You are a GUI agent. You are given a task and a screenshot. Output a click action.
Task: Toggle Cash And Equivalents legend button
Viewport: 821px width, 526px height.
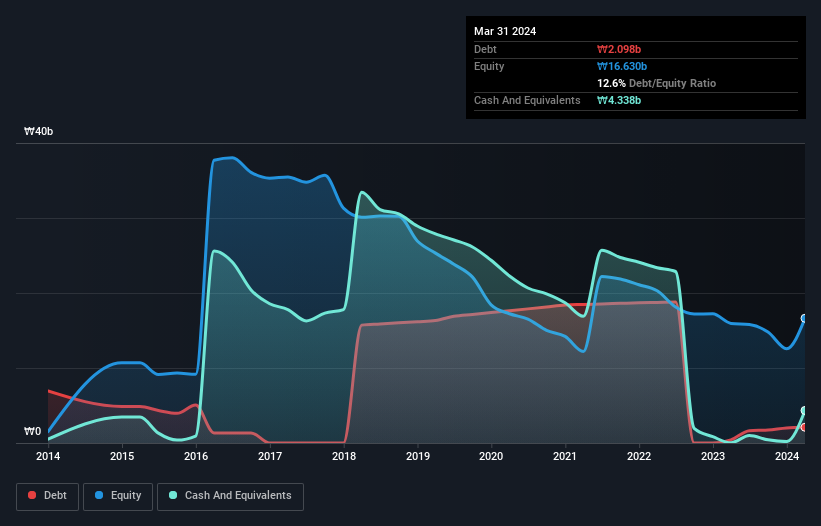click(230, 496)
